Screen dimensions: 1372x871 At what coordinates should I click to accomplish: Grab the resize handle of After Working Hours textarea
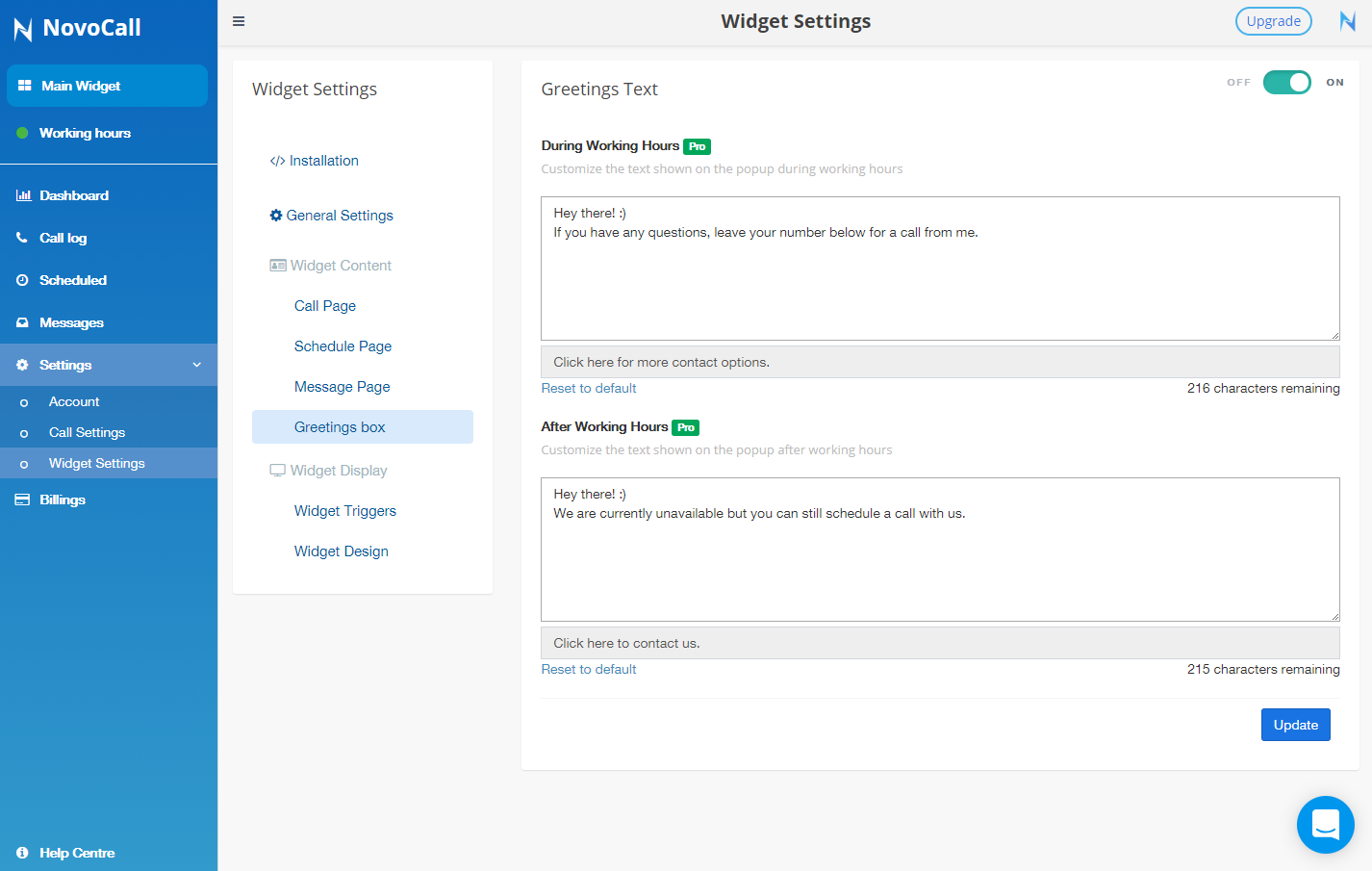(x=1334, y=616)
